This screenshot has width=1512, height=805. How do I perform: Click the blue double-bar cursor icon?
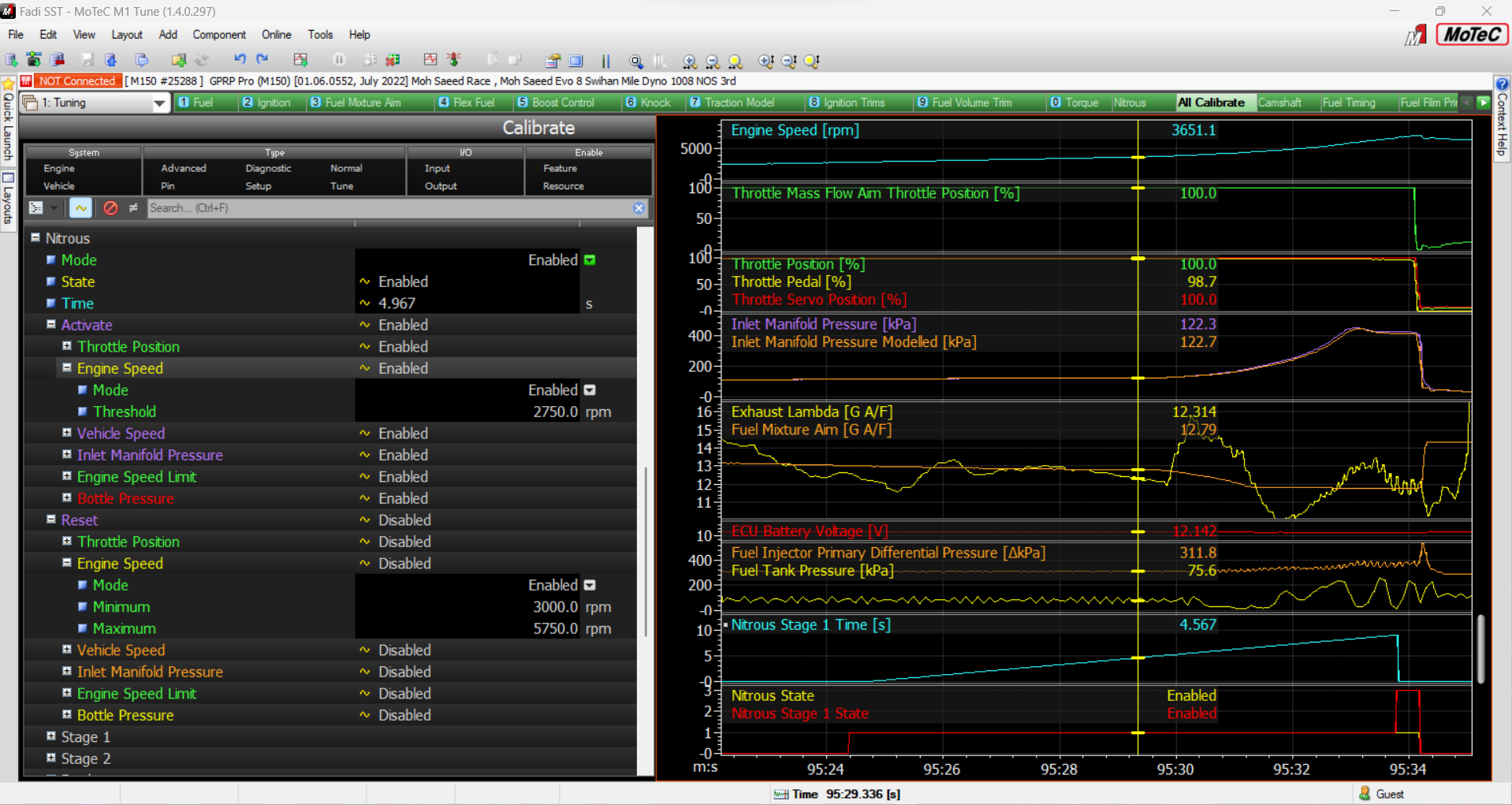(x=605, y=61)
